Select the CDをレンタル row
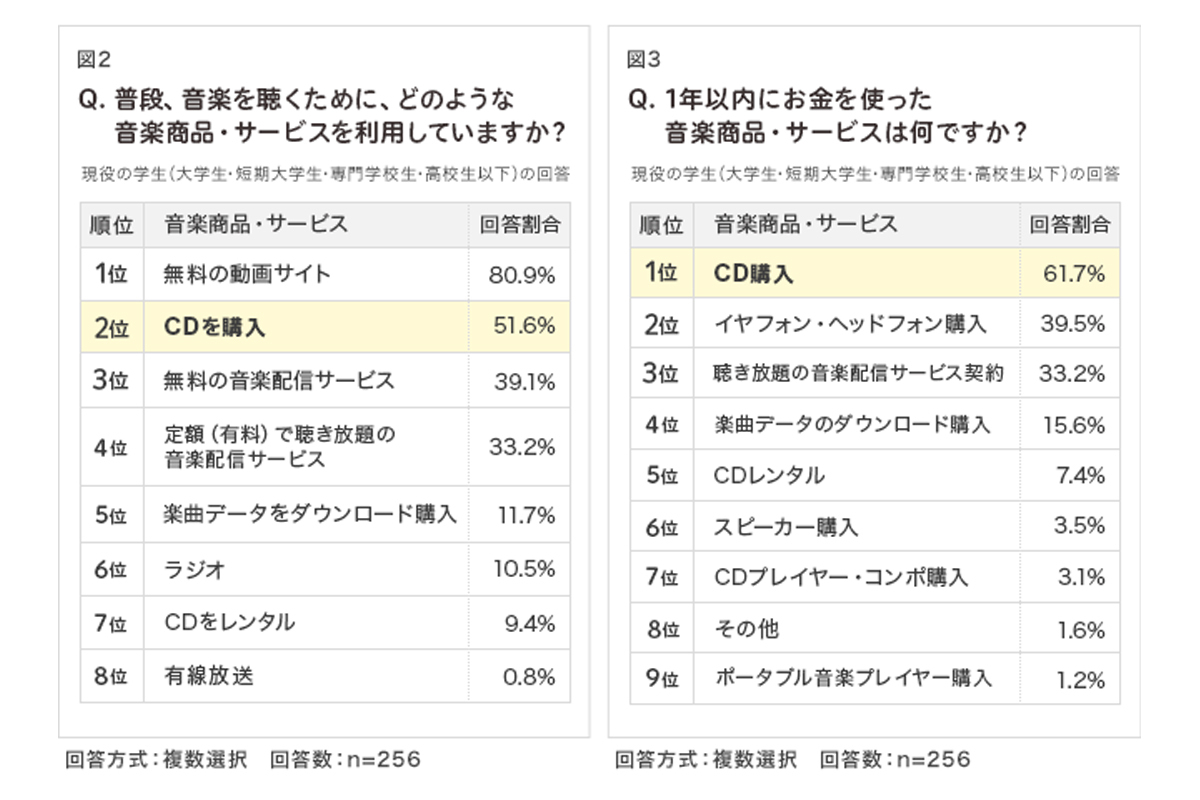Viewport: 1200px width, 800px height. coord(325,623)
